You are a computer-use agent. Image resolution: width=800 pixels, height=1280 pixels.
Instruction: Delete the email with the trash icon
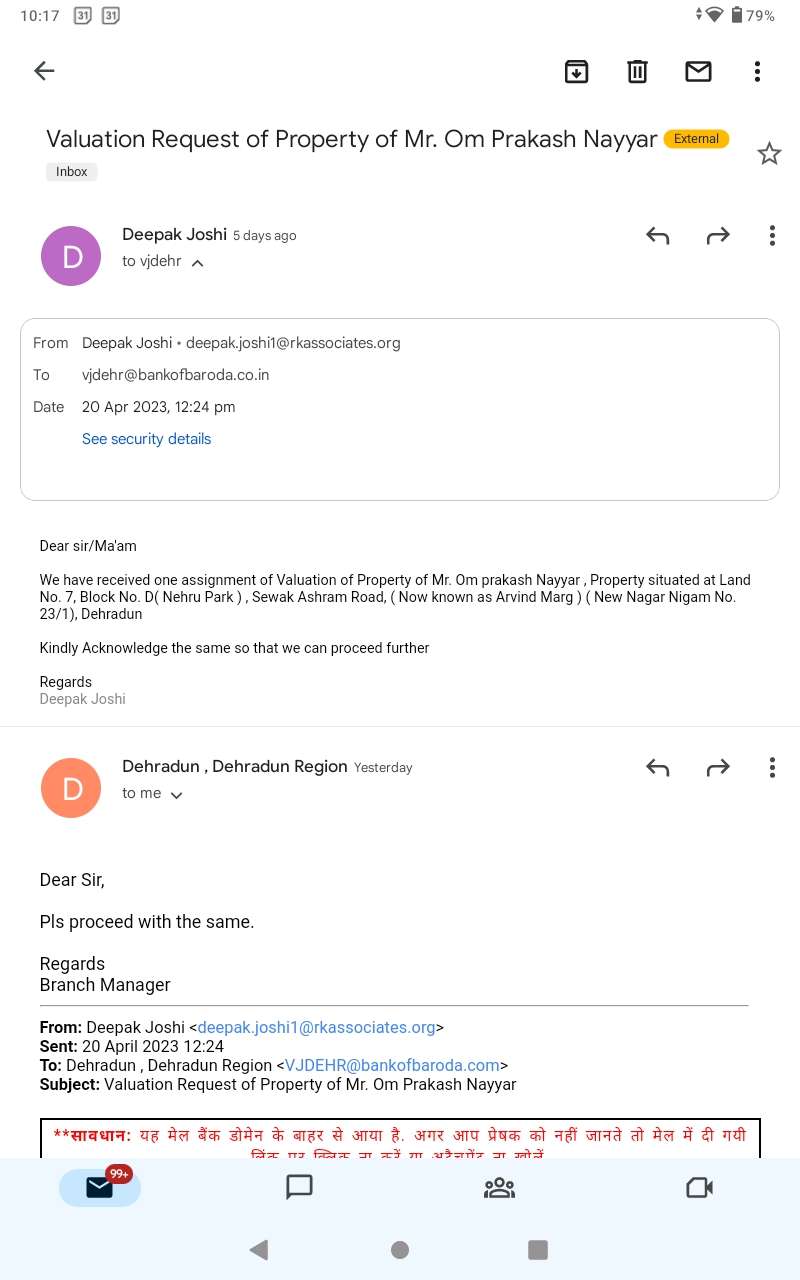tap(637, 71)
